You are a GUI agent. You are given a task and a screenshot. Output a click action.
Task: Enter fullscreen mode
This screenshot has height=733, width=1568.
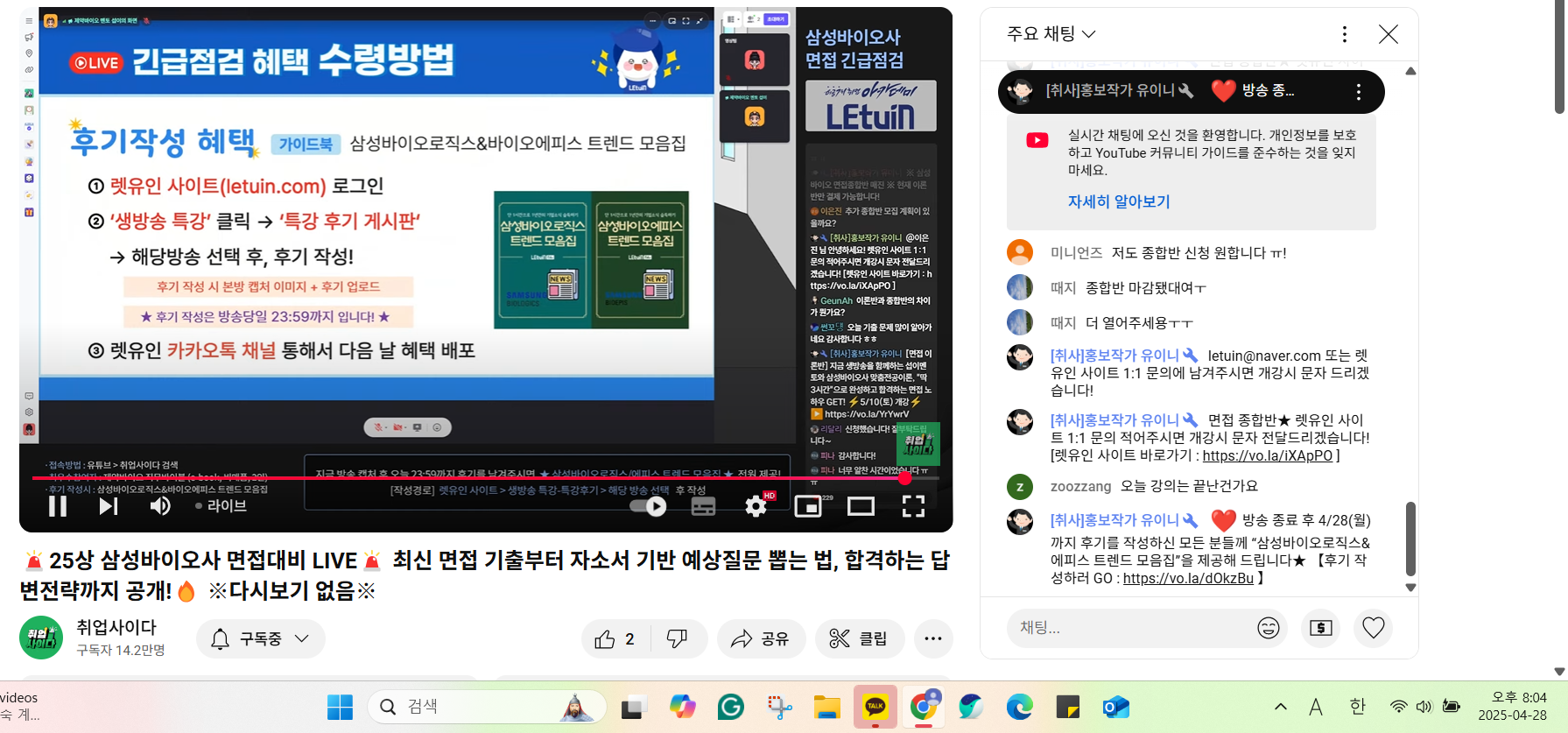913,506
